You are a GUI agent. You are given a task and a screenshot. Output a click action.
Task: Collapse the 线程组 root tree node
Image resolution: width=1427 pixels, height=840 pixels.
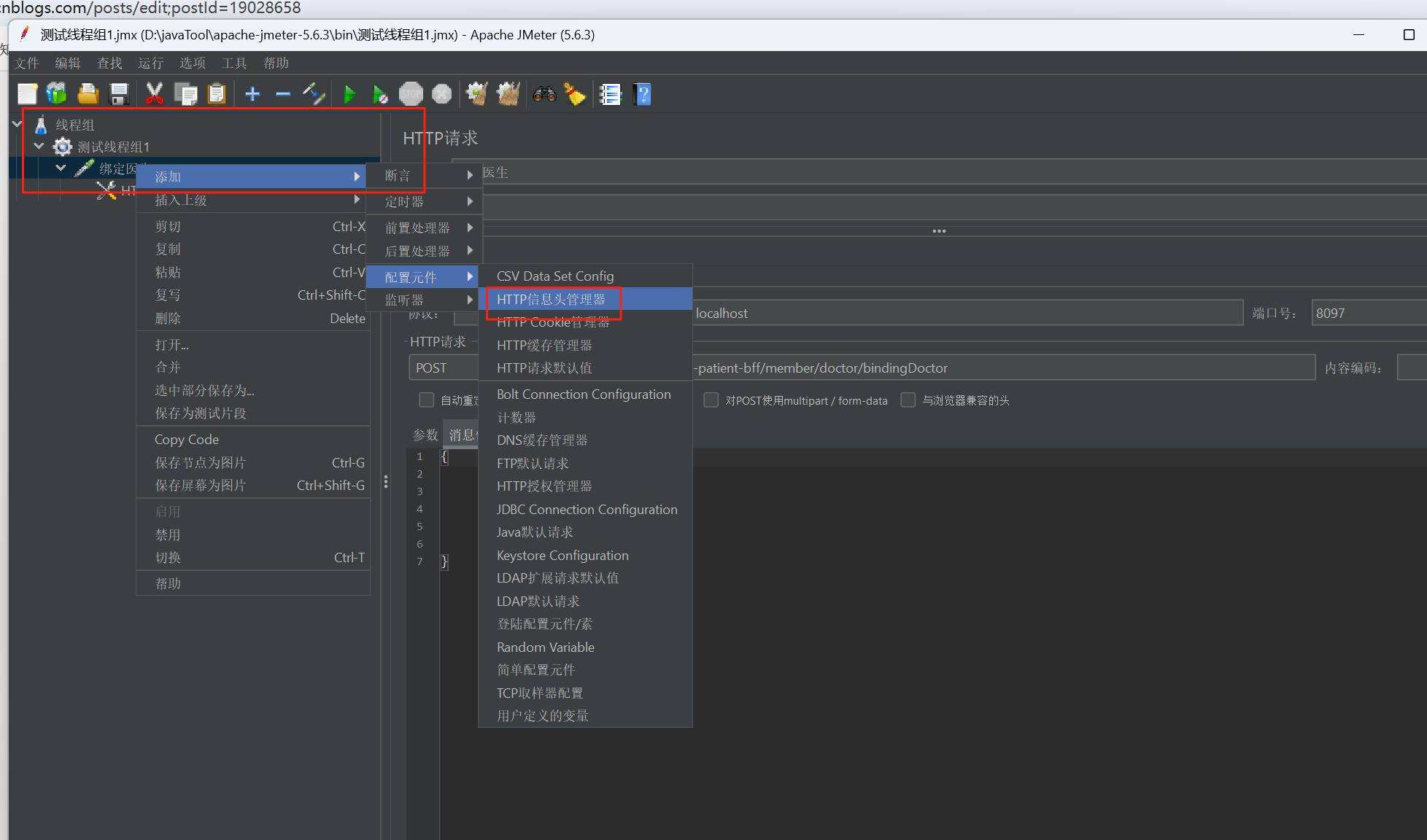[x=18, y=125]
